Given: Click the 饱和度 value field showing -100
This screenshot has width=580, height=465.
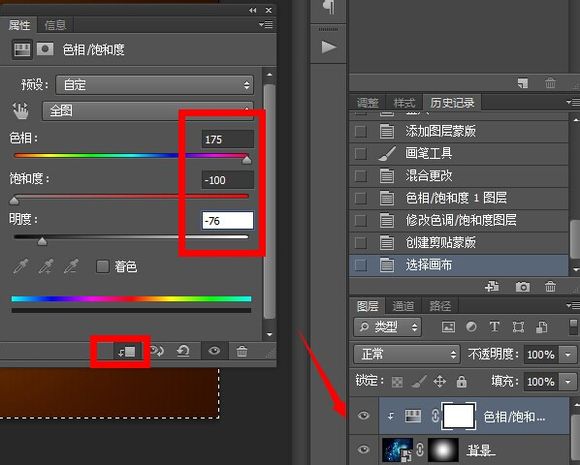Looking at the screenshot, I should click(228, 180).
